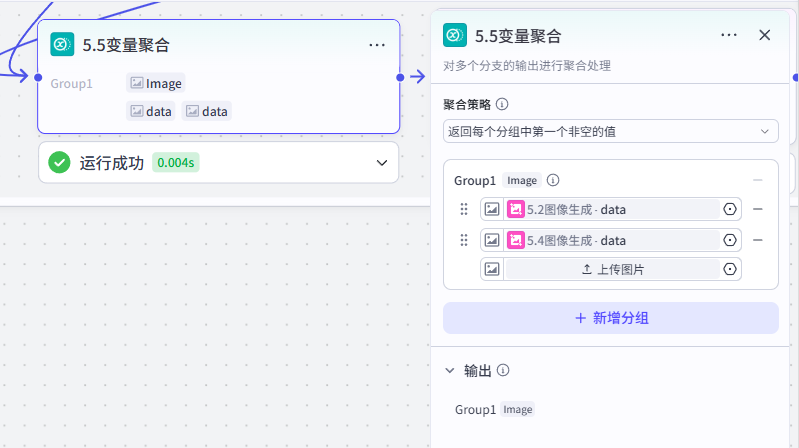Viewport: 799px width, 448px height.
Task: Collapse the 输出 section
Action: tap(449, 371)
